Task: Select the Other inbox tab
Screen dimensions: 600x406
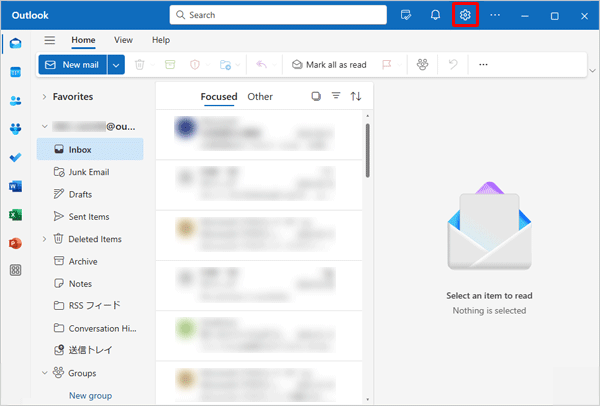Action: point(260,96)
